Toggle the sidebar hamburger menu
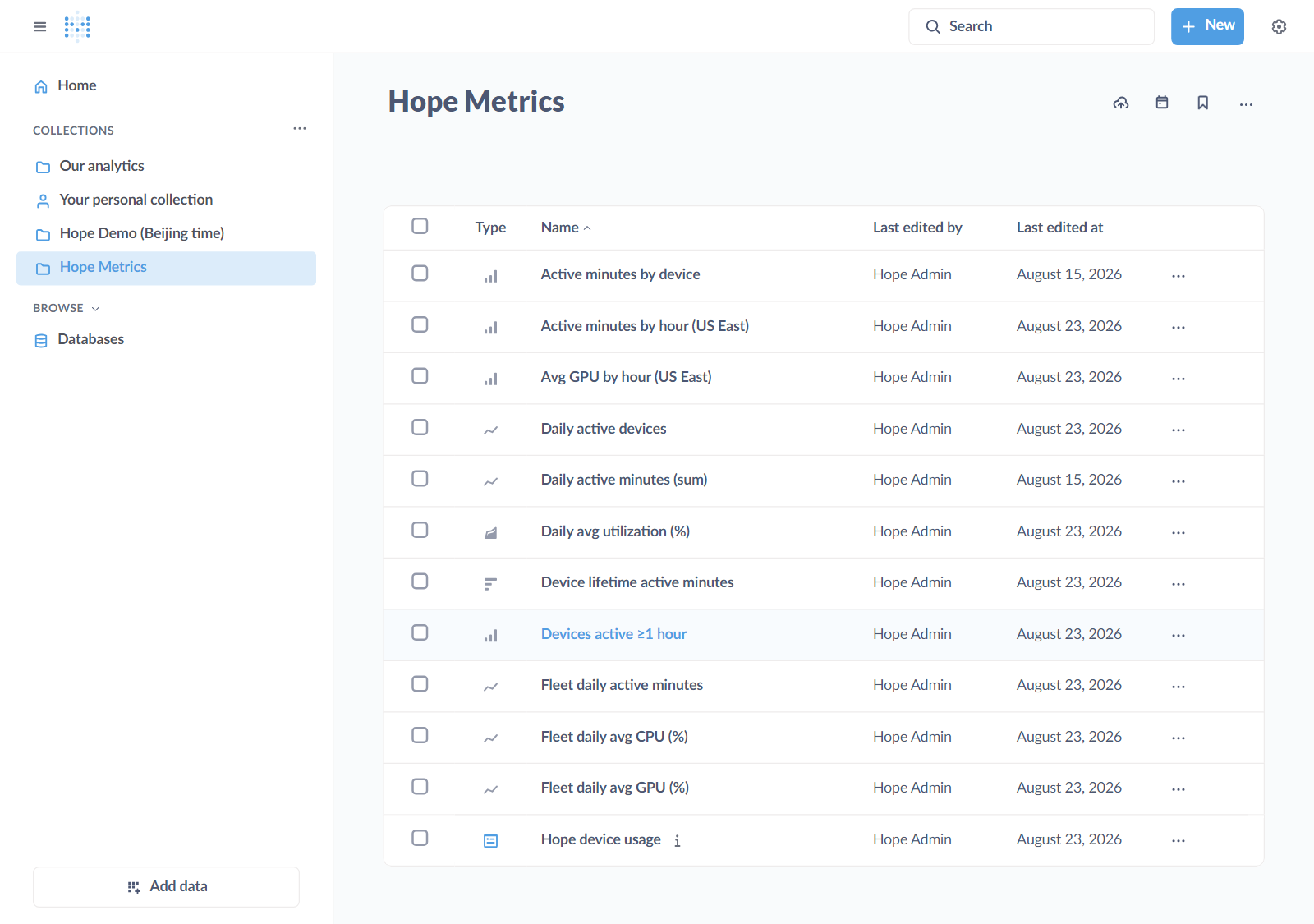Viewport: 1314px width, 924px height. click(39, 26)
